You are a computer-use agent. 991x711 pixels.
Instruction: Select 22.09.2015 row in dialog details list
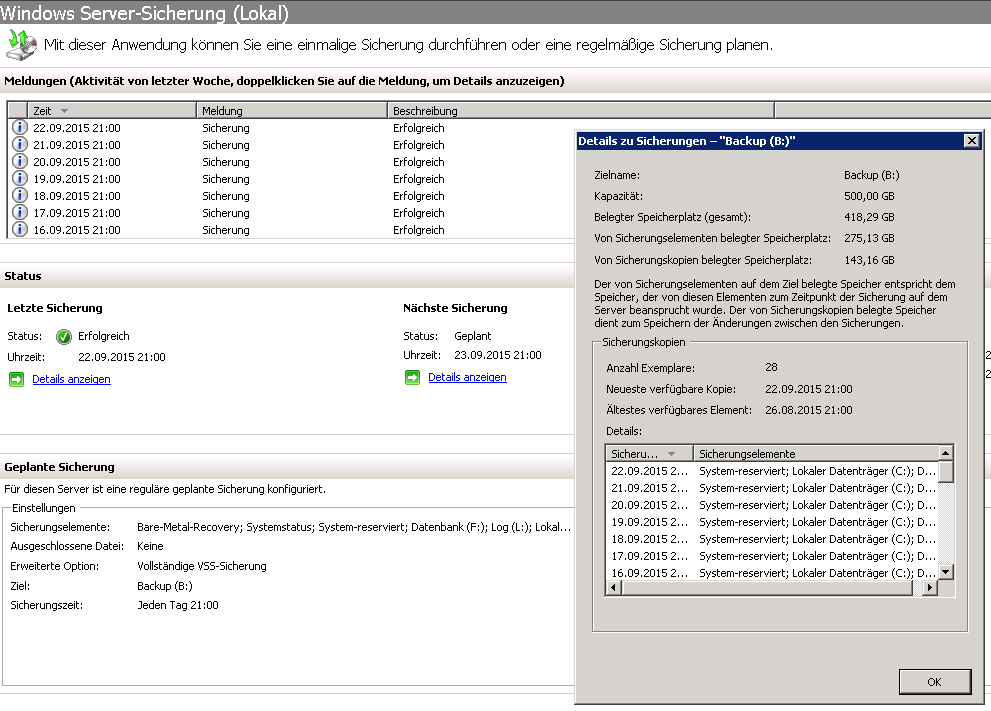point(772,471)
